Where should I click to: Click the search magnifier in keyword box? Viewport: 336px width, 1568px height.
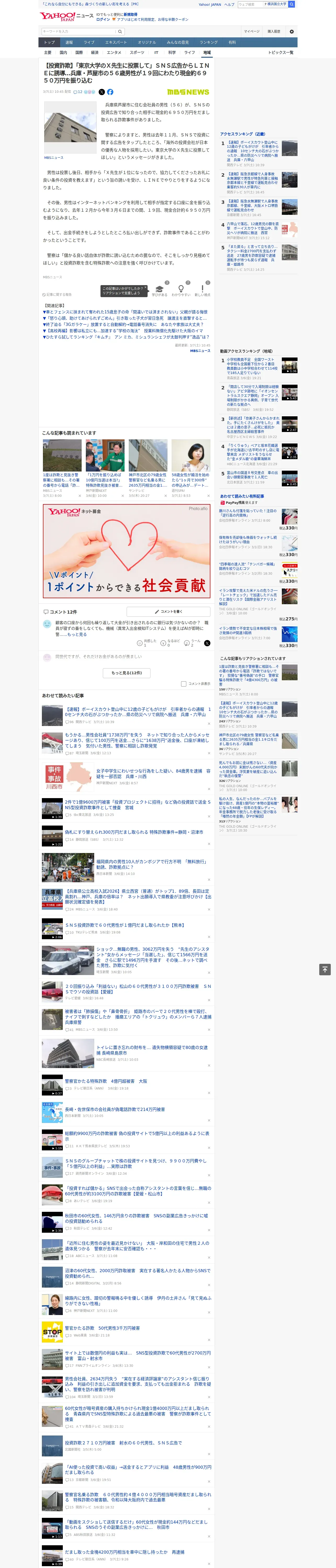point(120,32)
